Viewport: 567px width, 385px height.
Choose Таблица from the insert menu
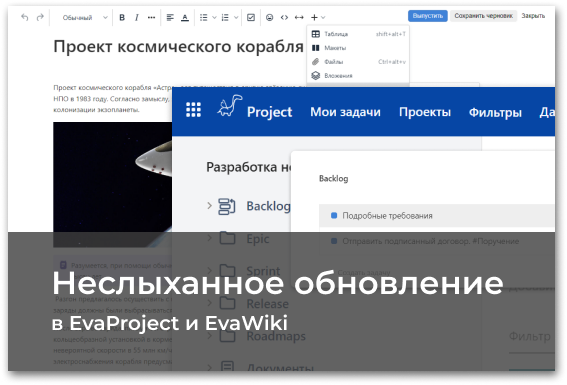(x=358, y=34)
